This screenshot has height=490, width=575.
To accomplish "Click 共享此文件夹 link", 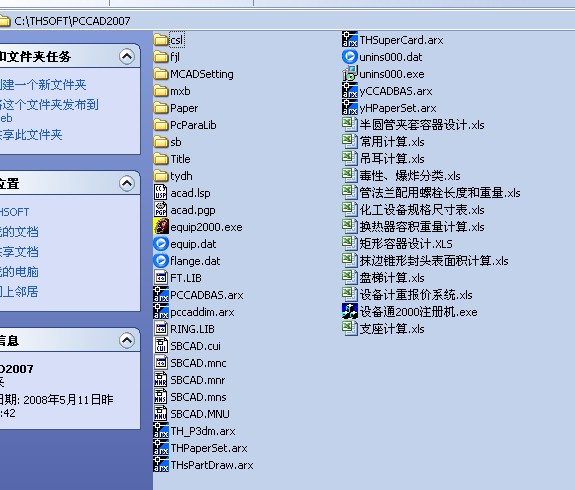I will [31, 135].
